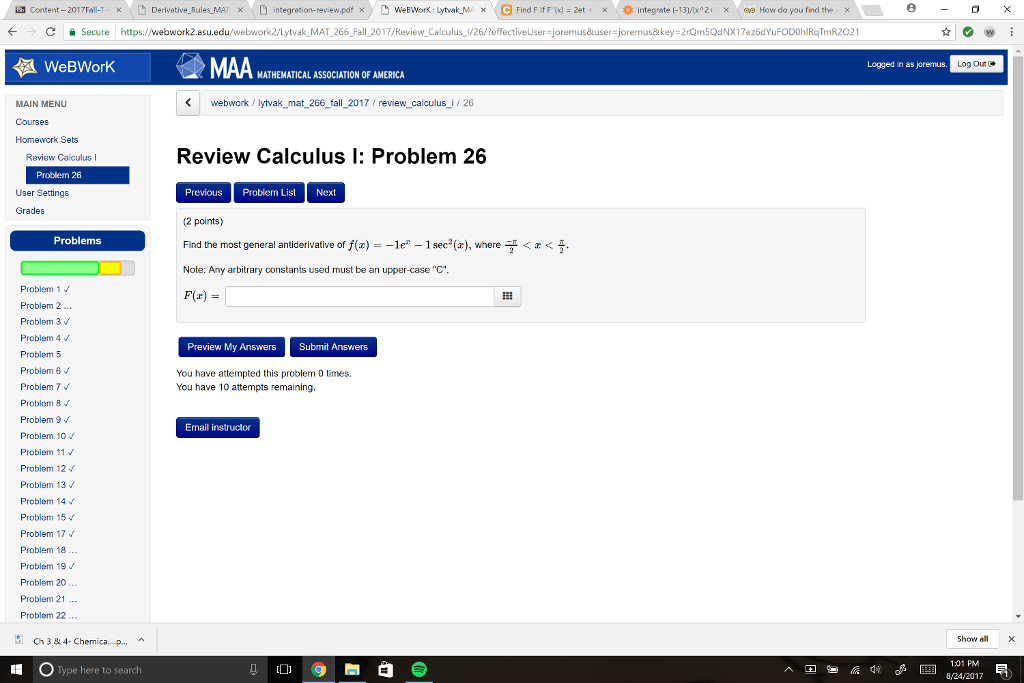
Task: Bookmark this page with the star
Action: point(946,31)
